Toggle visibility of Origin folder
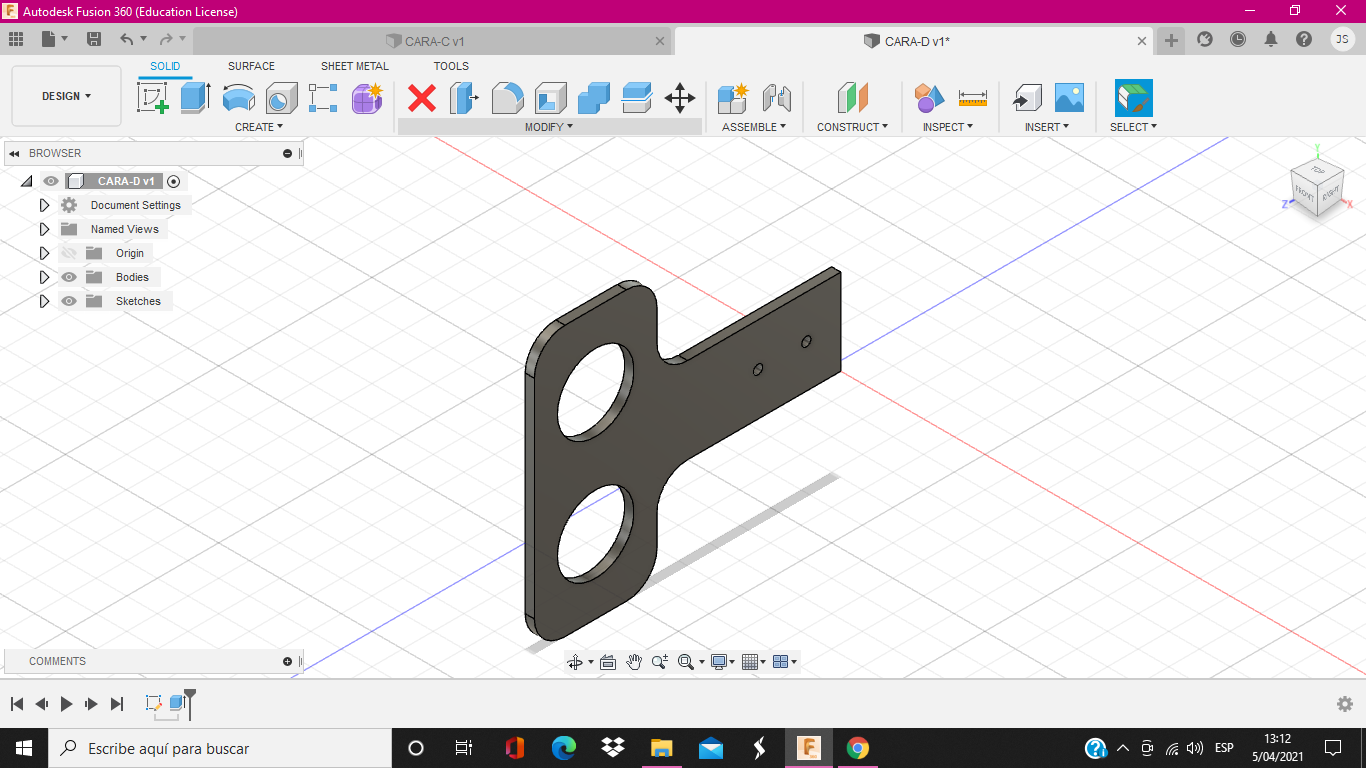The height and width of the screenshot is (768, 1366). (x=69, y=253)
